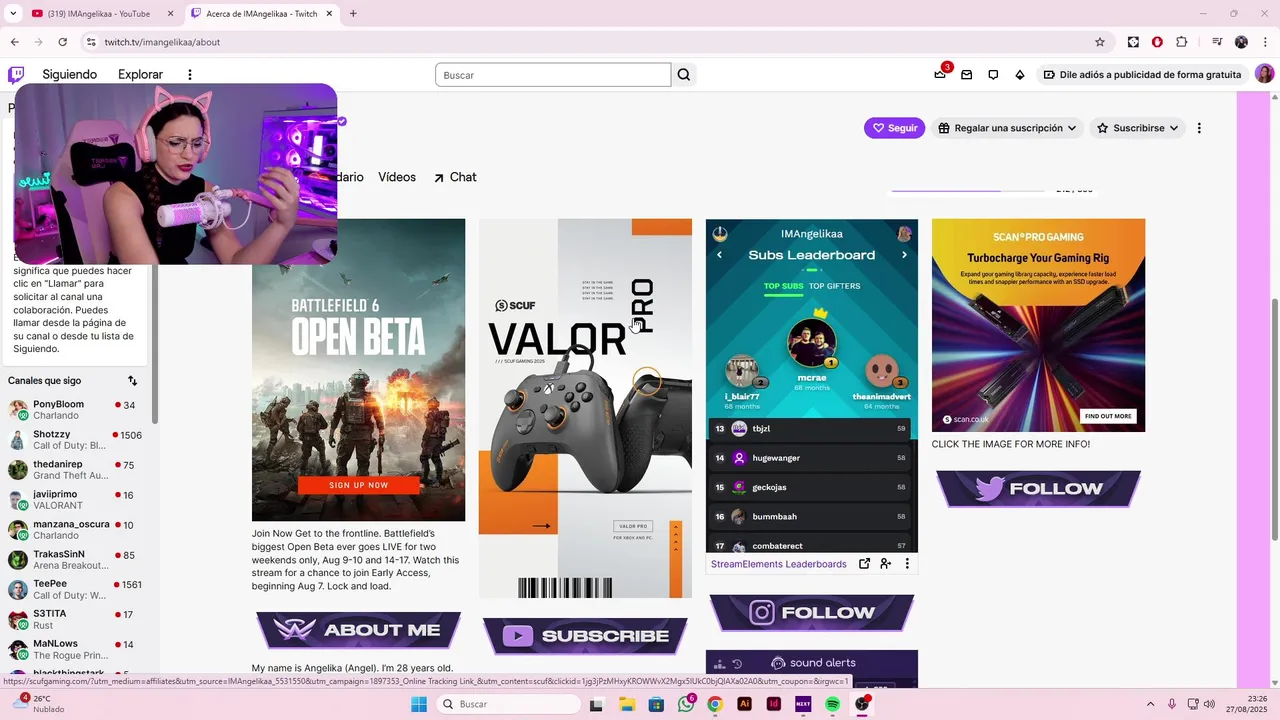
Task: Select the Acerca de IMAngelikaa Twitch tab
Action: click(261, 13)
